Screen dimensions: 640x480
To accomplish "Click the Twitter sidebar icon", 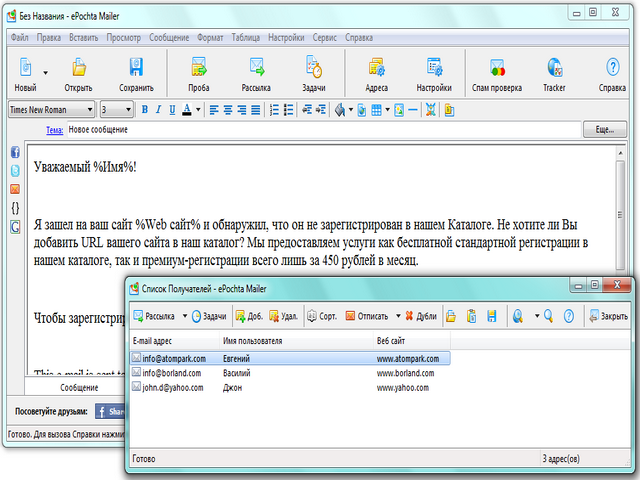I will pos(15,171).
